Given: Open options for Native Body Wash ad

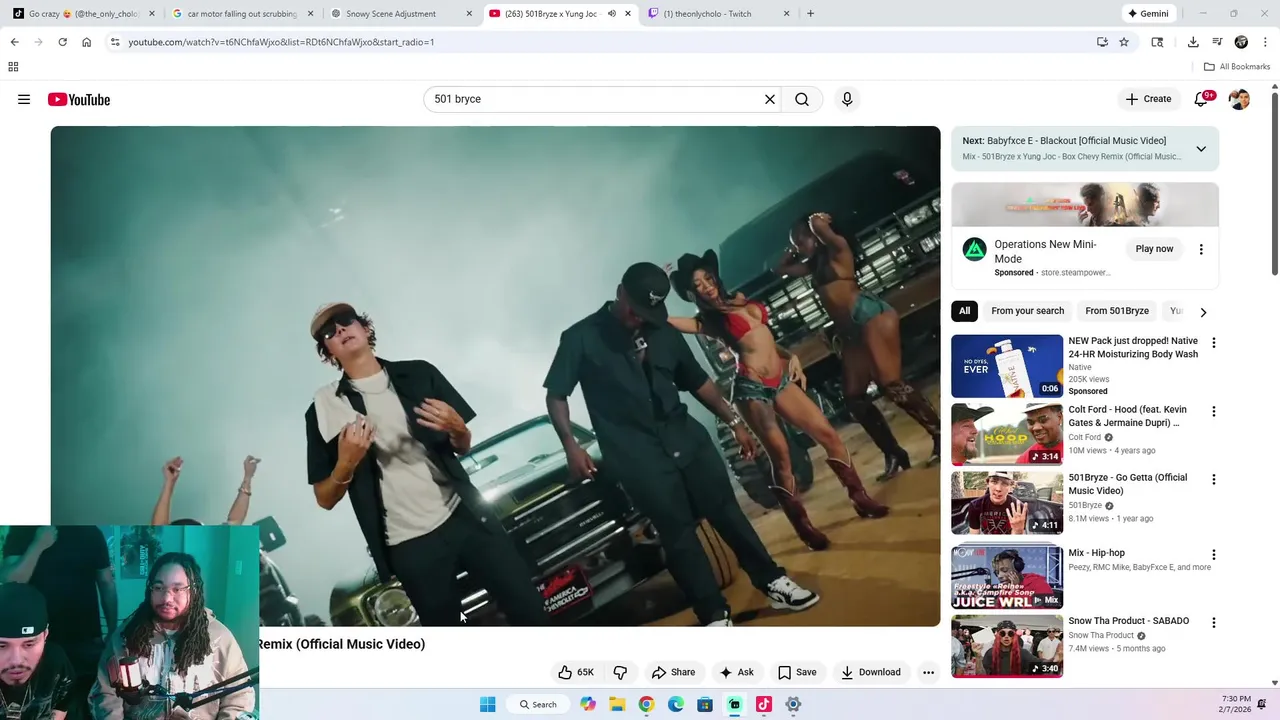Looking at the screenshot, I should (x=1214, y=342).
